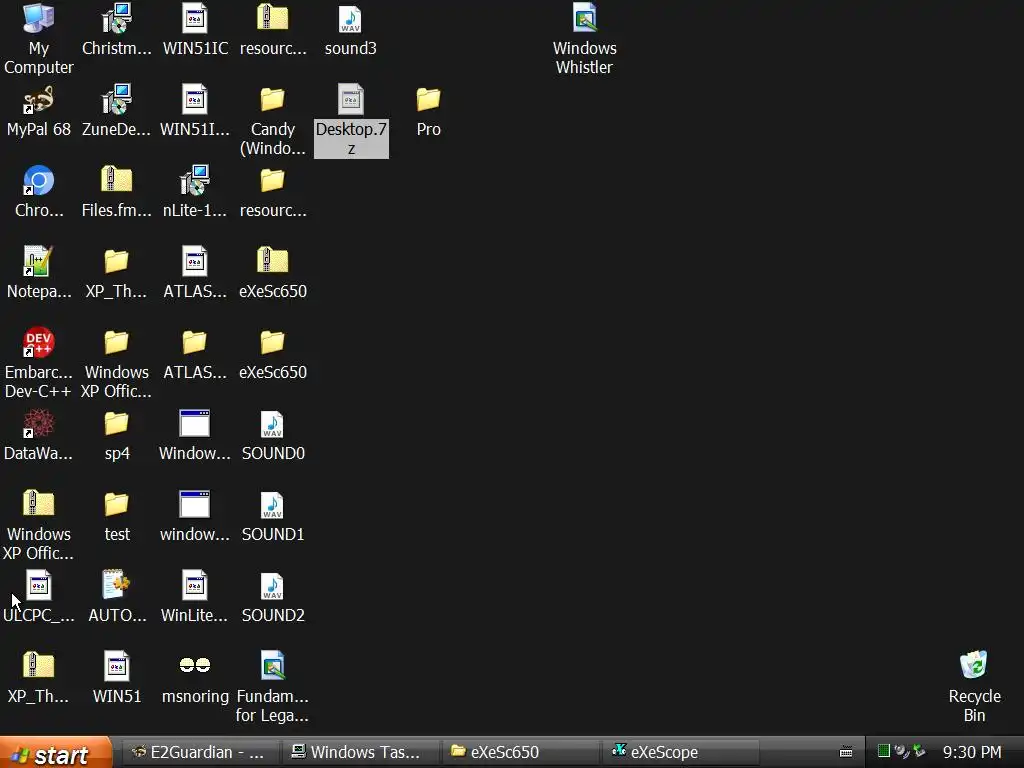Select the msnoring eyes icon
The height and width of the screenshot is (768, 1024).
click(195, 665)
